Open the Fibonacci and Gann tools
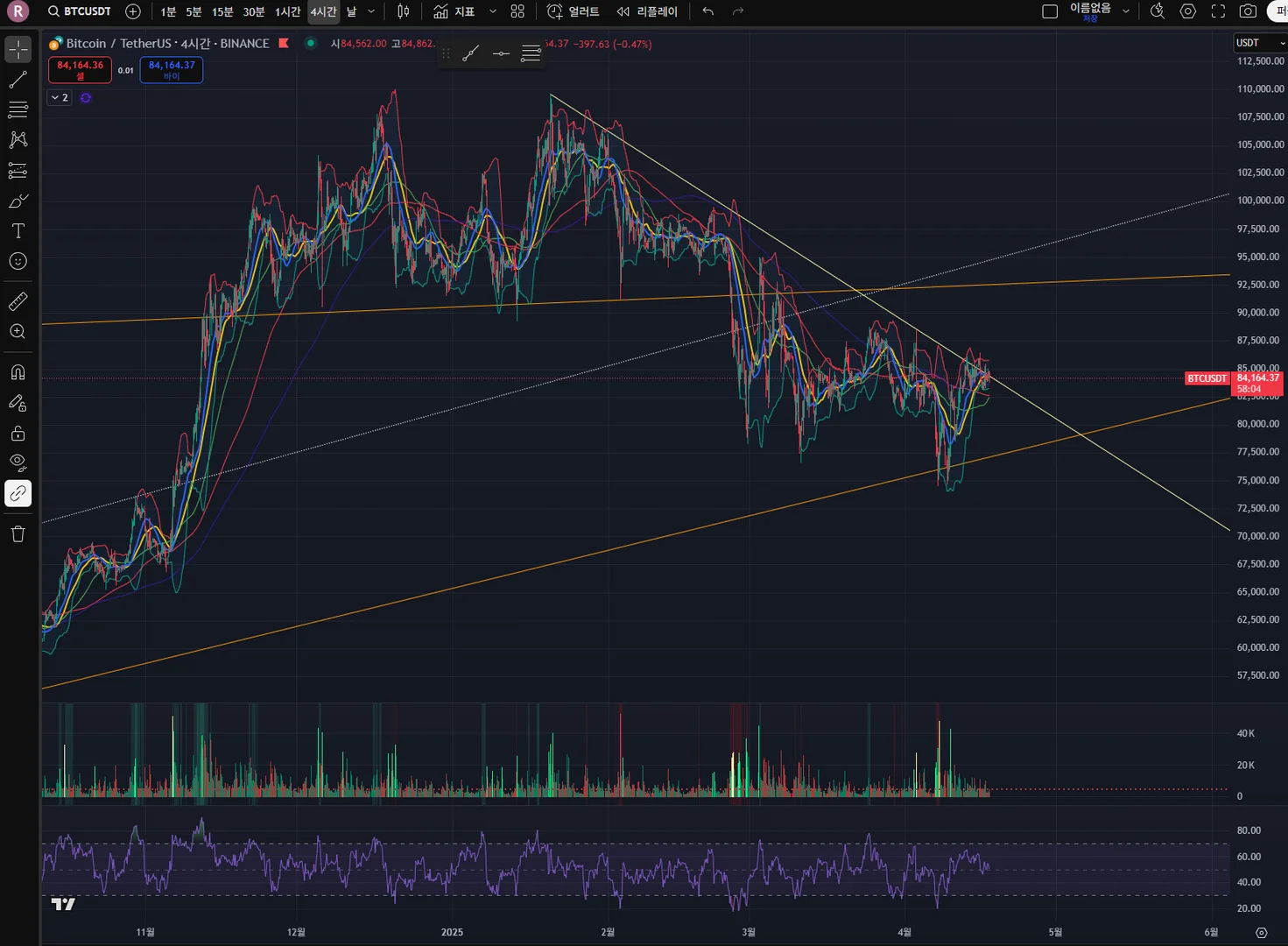Viewport: 1288px width, 946px height. click(18, 109)
